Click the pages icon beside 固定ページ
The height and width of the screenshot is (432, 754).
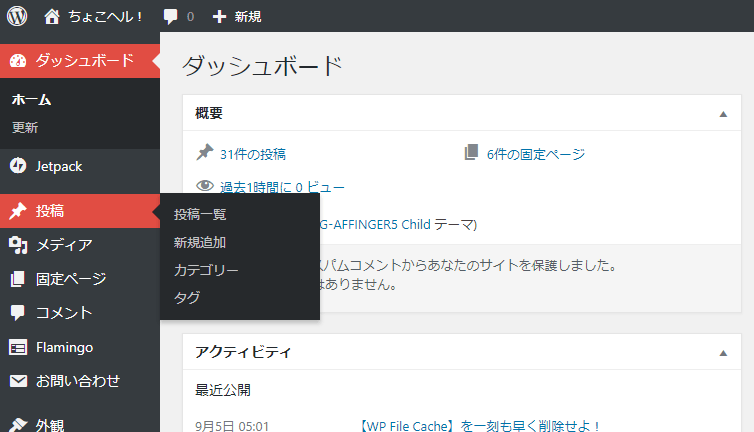pyautogui.click(x=18, y=279)
